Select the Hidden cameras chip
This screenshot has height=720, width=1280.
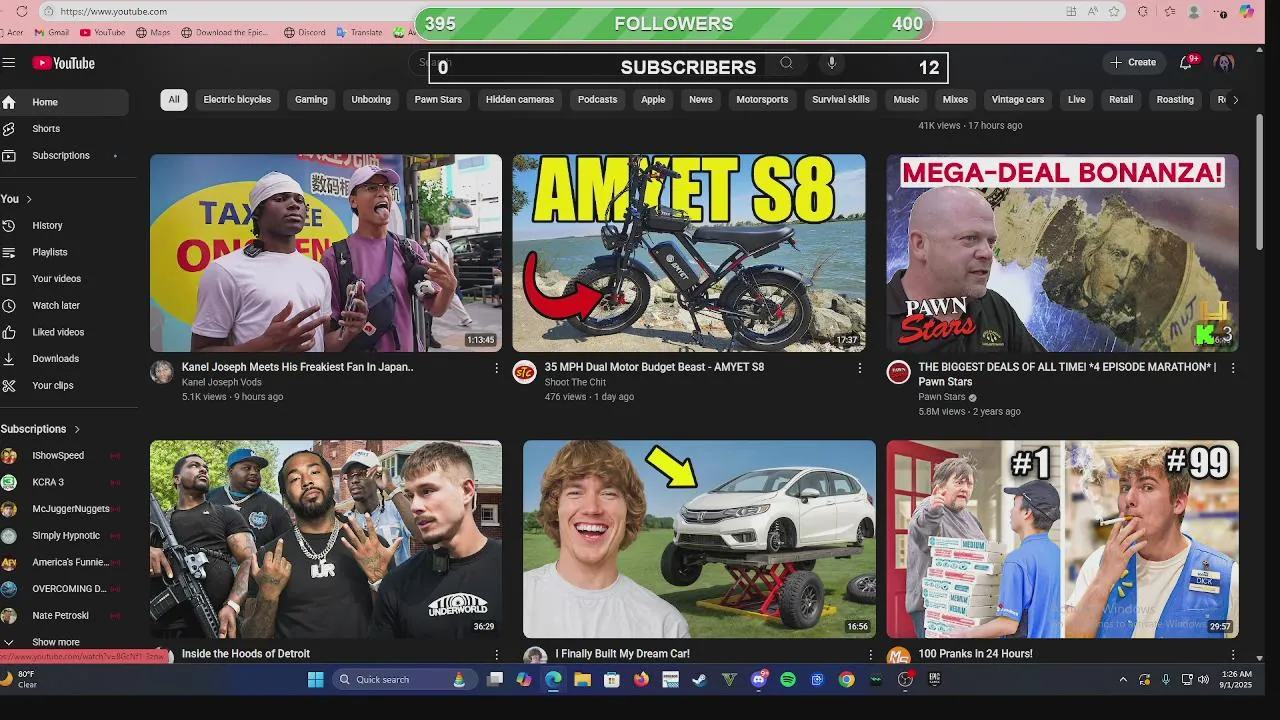(x=520, y=100)
